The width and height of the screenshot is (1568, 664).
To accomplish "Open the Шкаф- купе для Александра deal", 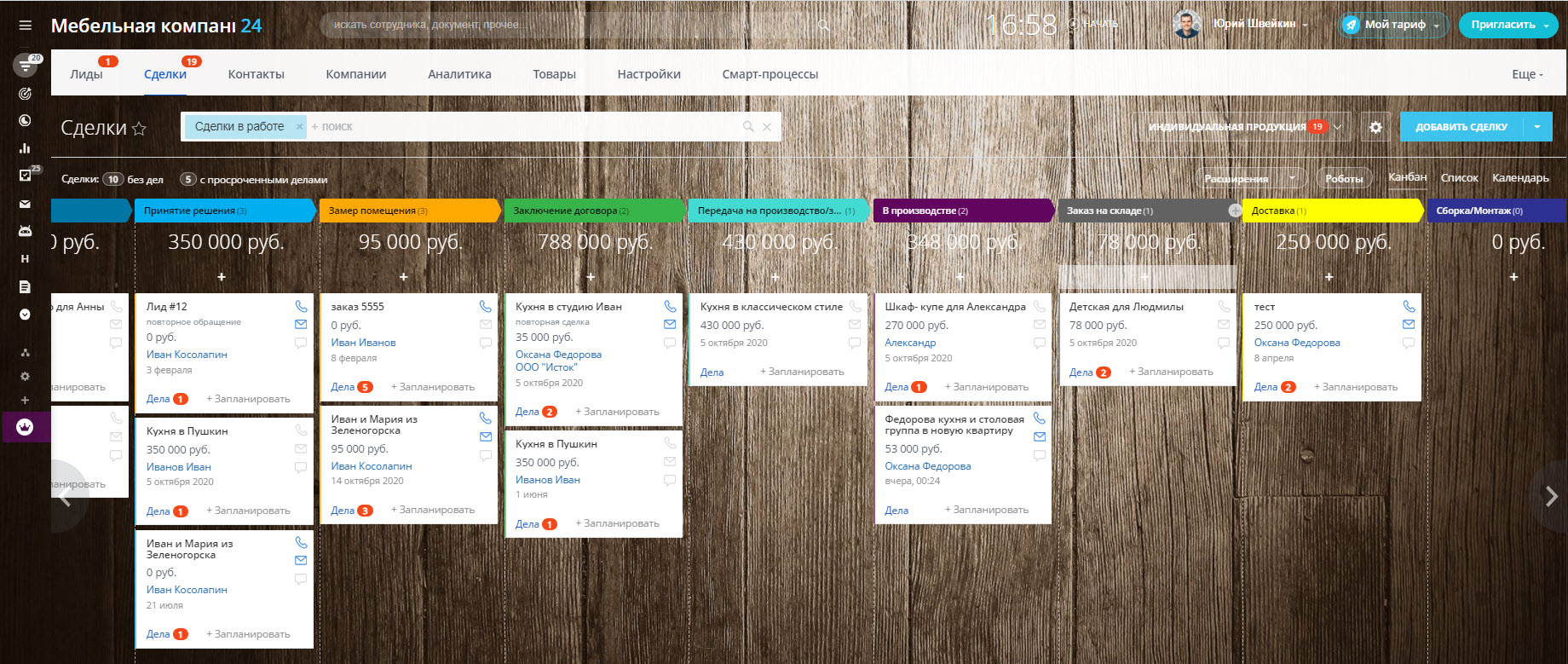I will tap(955, 307).
